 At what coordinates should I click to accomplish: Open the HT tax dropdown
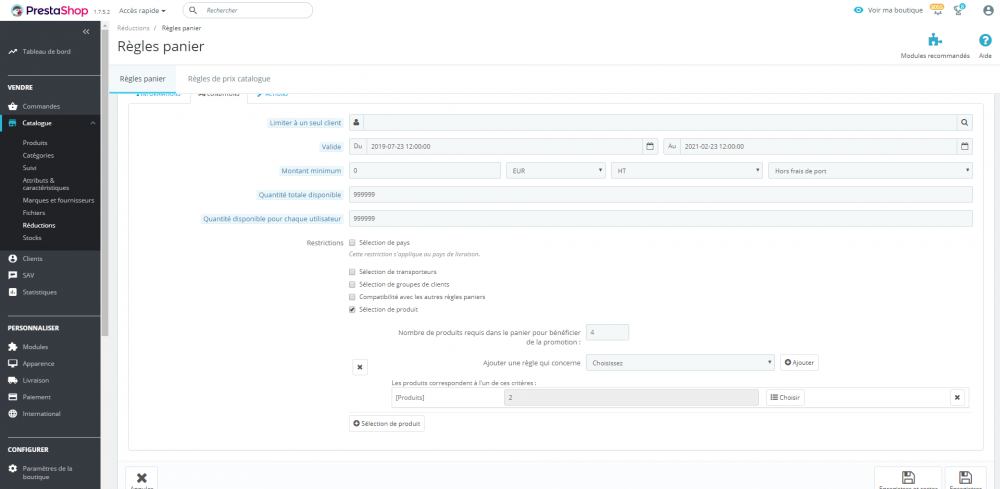pos(687,170)
